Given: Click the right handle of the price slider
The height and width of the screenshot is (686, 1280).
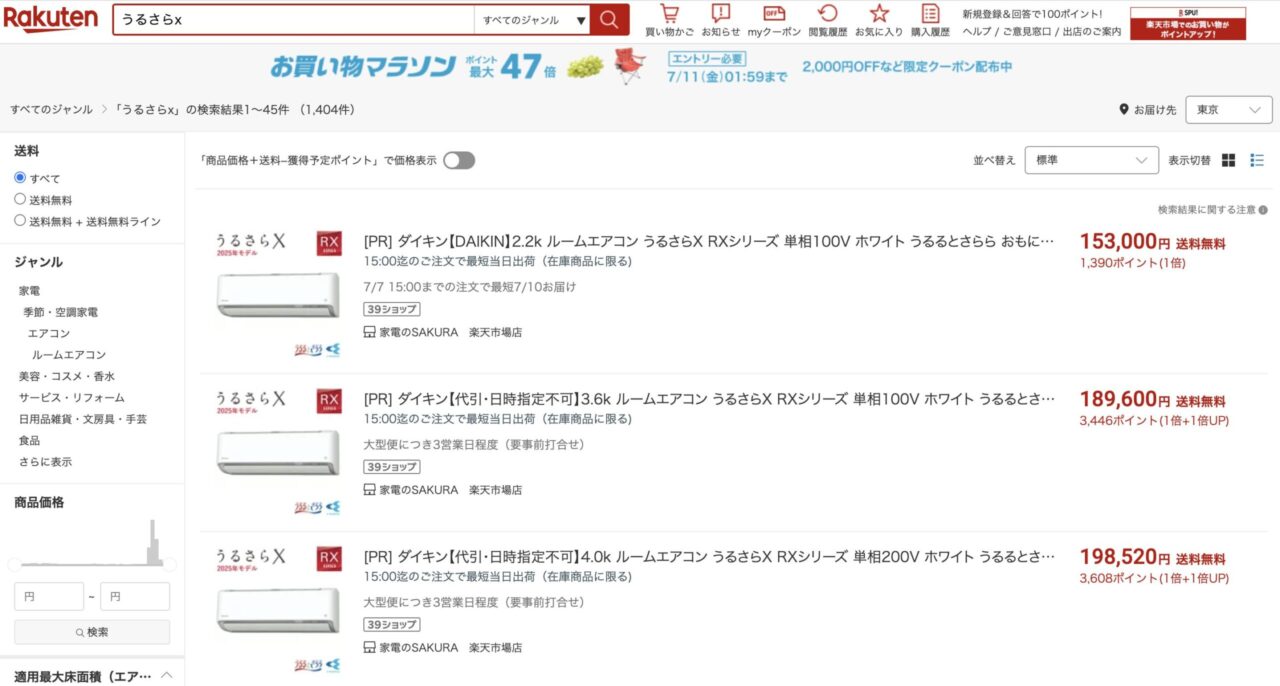Looking at the screenshot, I should (170, 565).
